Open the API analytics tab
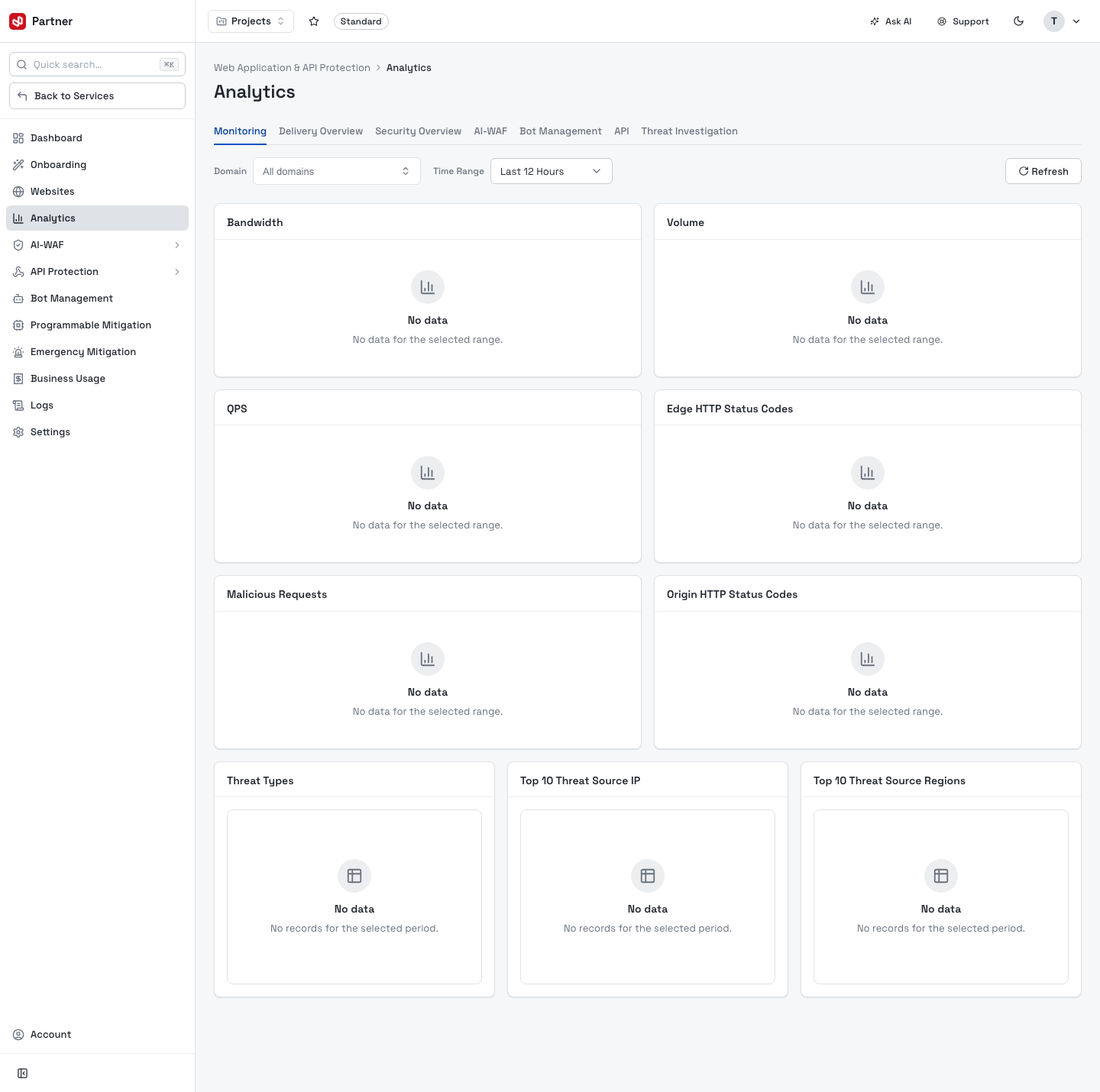This screenshot has height=1092, width=1100. pyautogui.click(x=622, y=131)
